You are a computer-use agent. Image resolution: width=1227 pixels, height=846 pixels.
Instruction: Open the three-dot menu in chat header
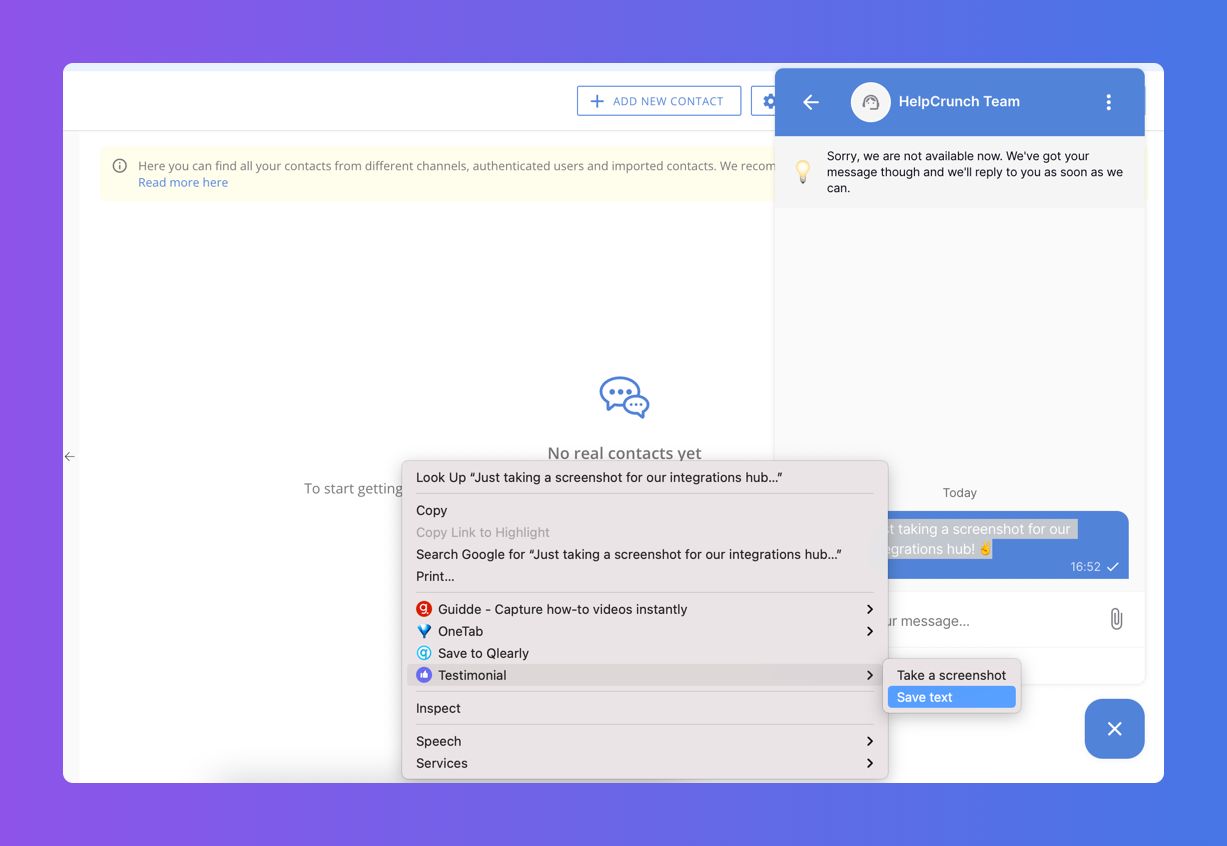[1108, 102]
